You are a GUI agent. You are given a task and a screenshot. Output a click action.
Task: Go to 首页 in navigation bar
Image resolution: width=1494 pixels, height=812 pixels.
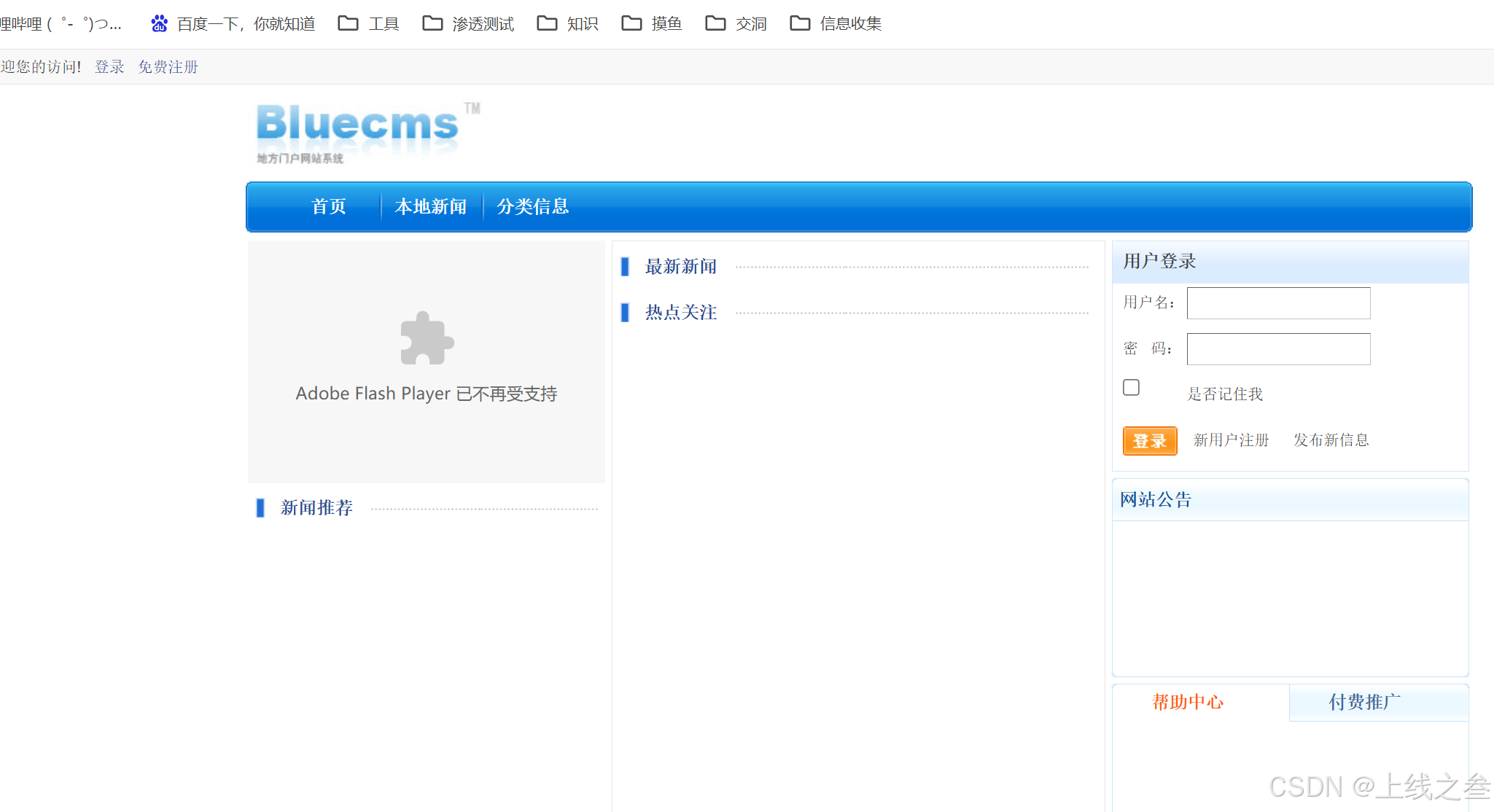tap(328, 207)
